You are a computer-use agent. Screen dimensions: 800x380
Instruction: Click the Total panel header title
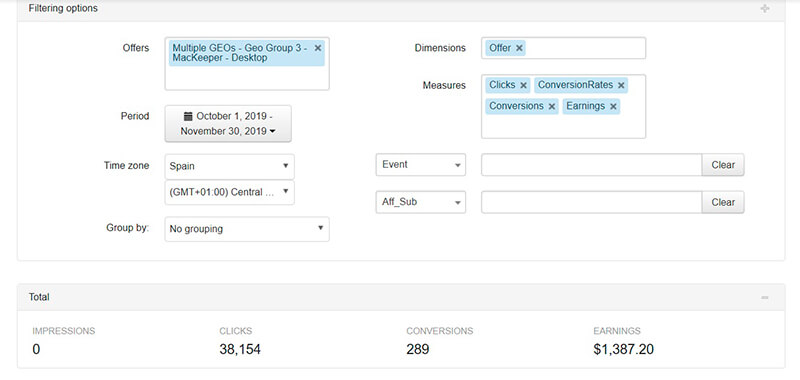pyautogui.click(x=39, y=297)
